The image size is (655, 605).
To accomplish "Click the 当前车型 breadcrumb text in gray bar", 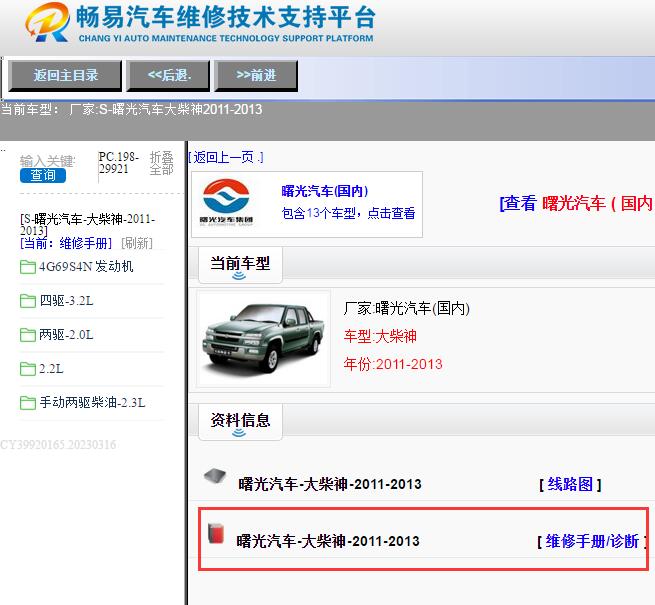I will pyautogui.click(x=132, y=109).
